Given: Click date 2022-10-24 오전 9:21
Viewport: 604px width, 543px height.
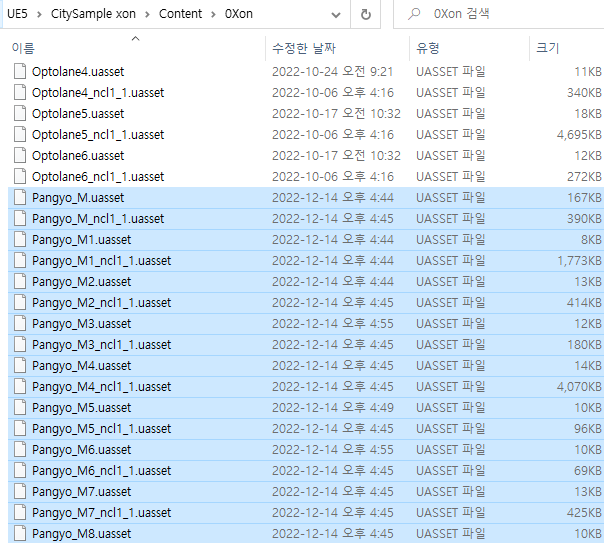Looking at the screenshot, I should [332, 72].
